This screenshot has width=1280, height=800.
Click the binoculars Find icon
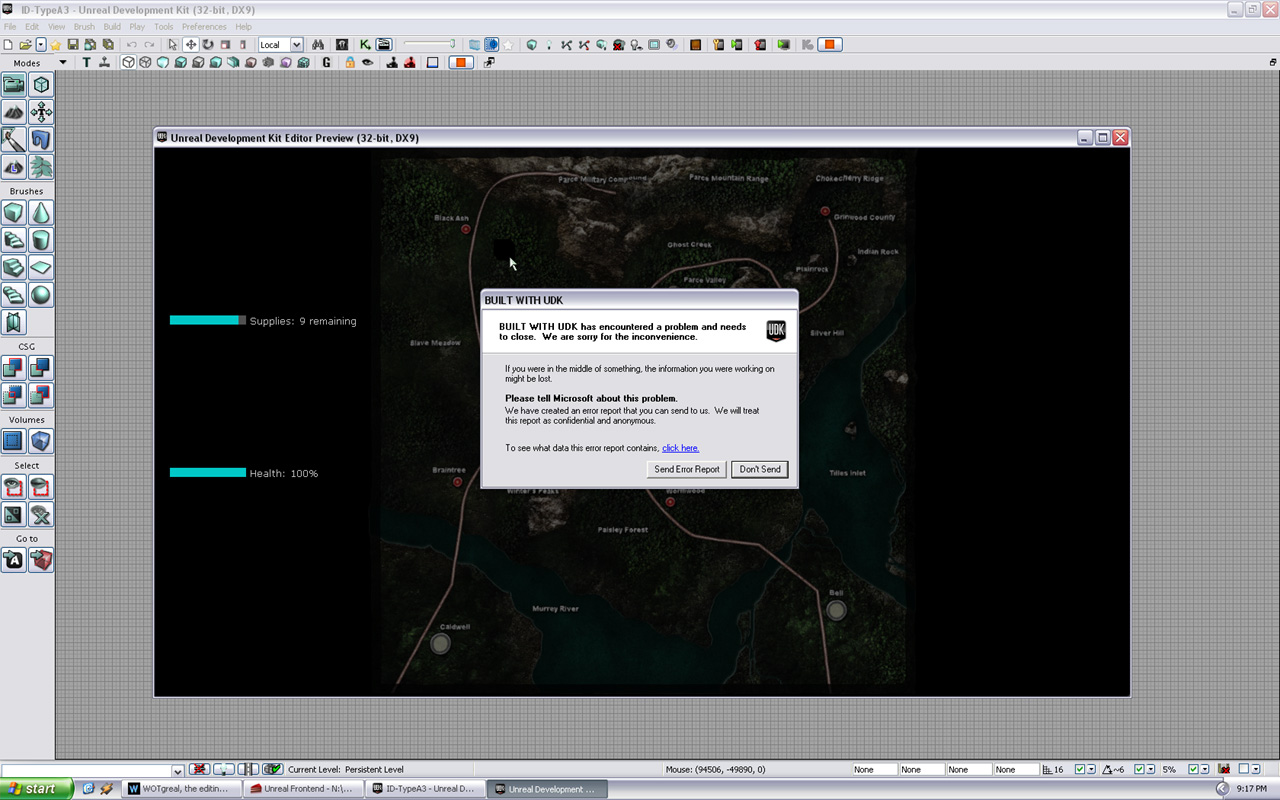pyautogui.click(x=318, y=45)
